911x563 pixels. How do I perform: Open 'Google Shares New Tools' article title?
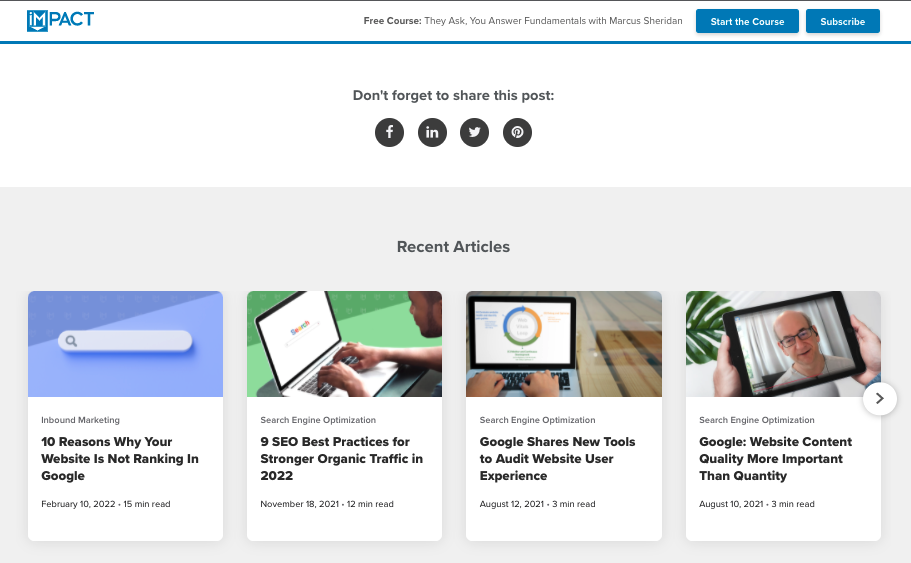click(557, 458)
